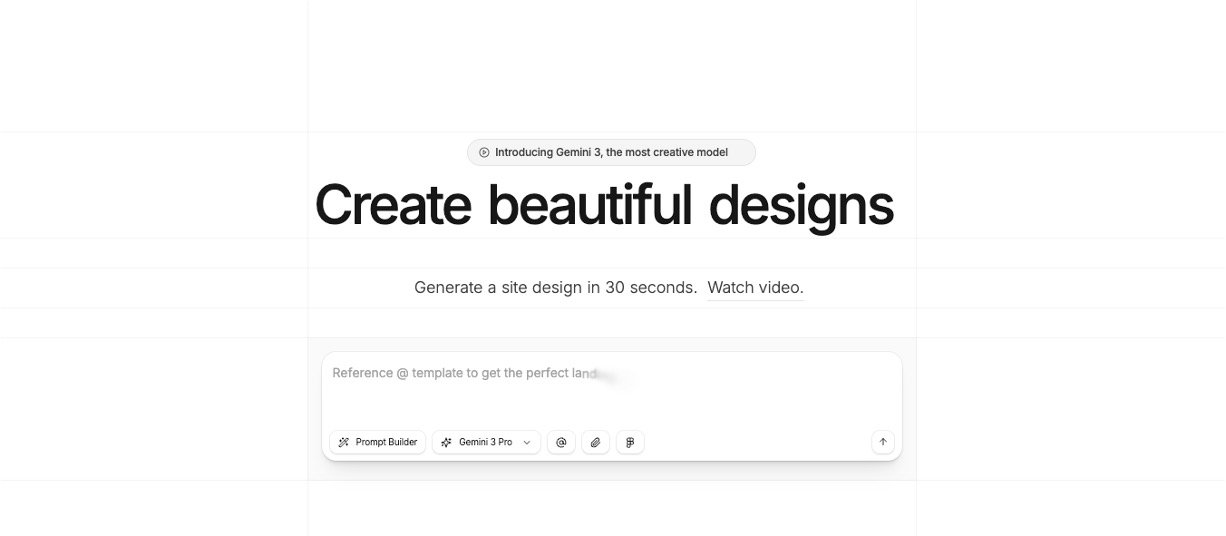The width and height of the screenshot is (1226, 536).
Task: Click the Generate a site design text
Action: (499, 288)
